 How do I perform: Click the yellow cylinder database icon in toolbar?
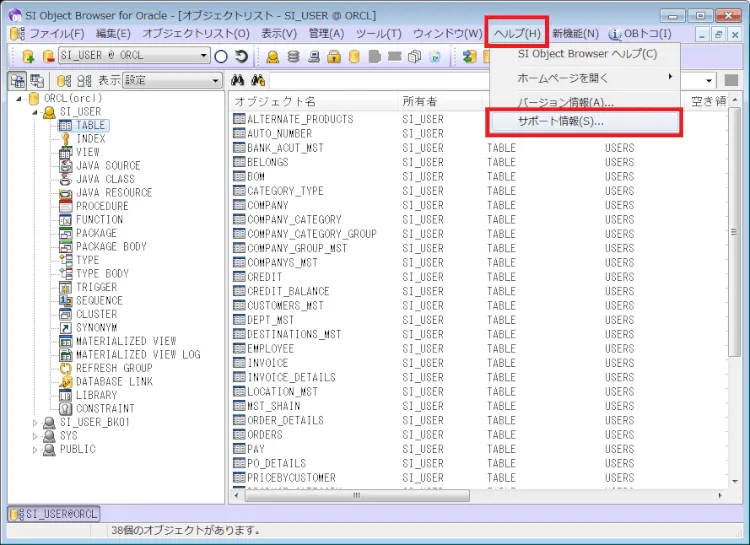pos(354,56)
